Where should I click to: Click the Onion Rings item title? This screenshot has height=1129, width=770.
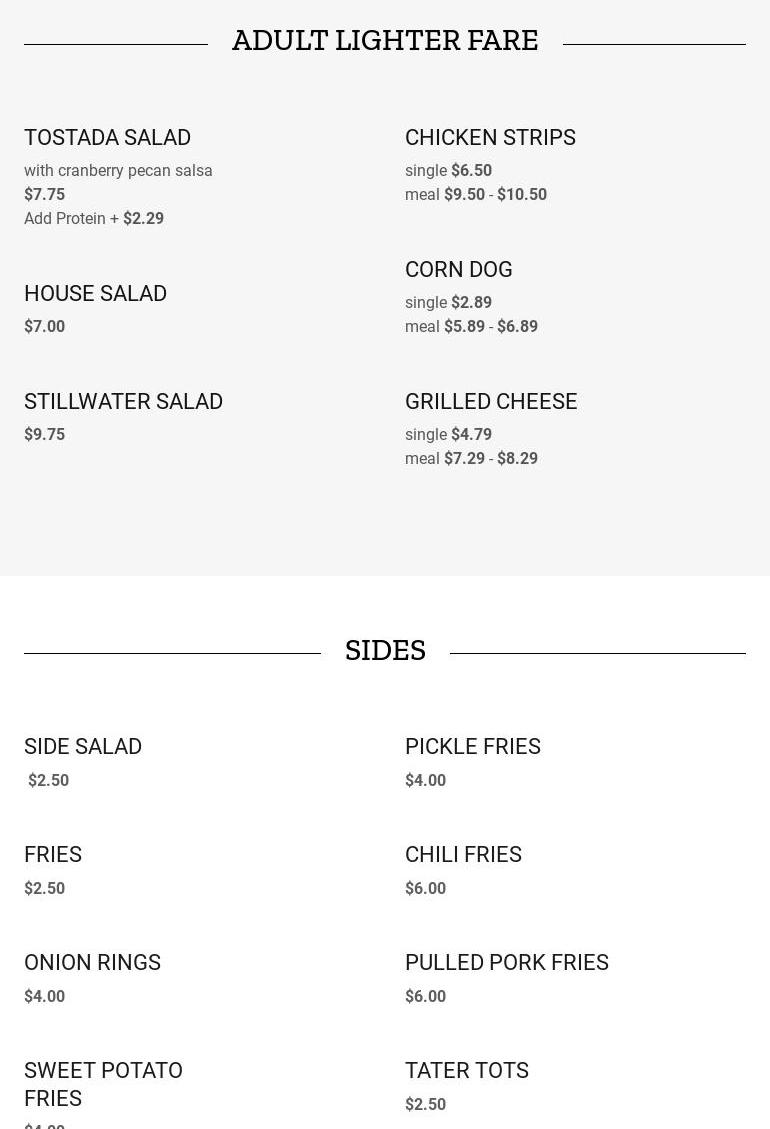(x=92, y=962)
